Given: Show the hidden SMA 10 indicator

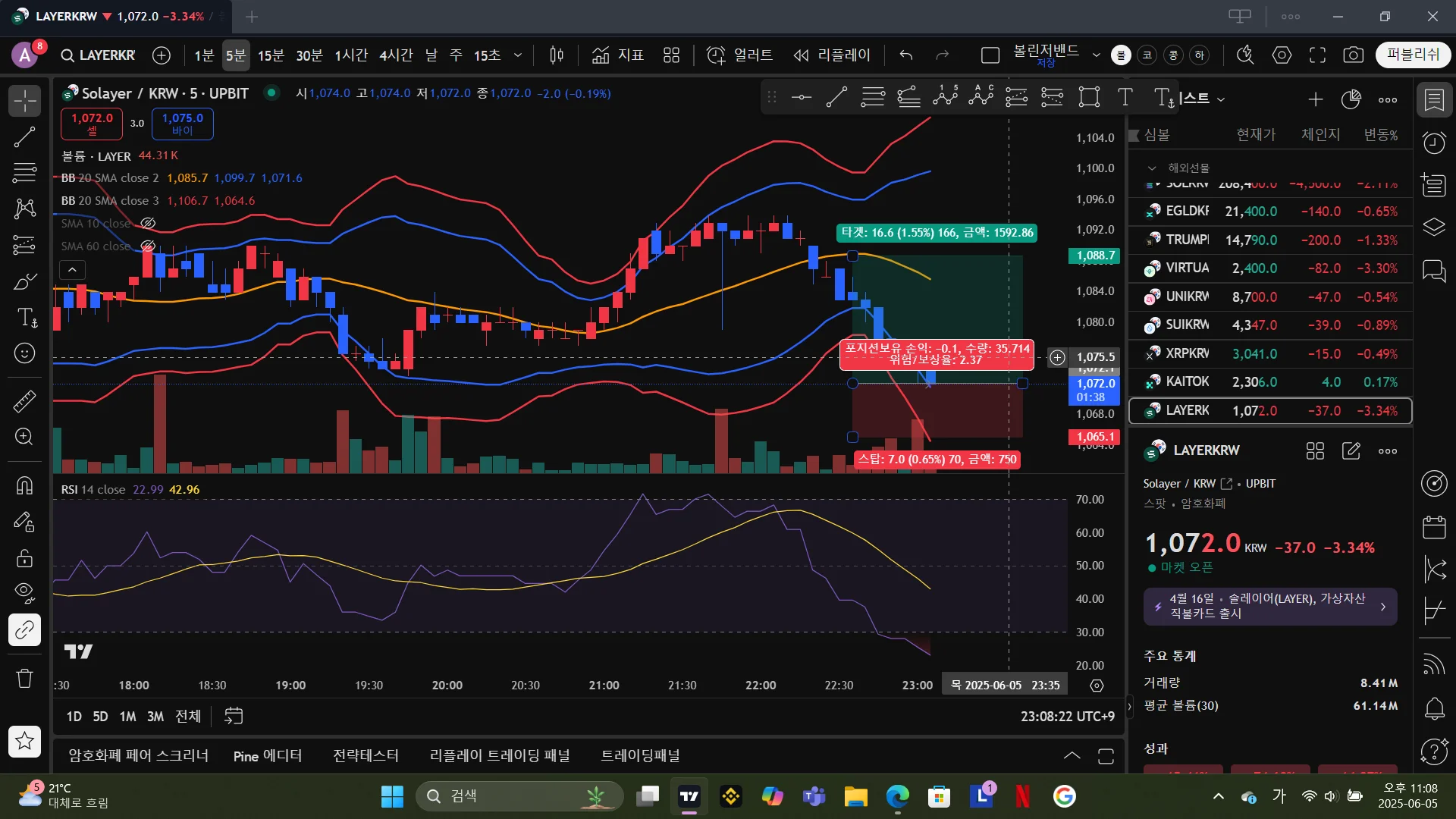Looking at the screenshot, I should pyautogui.click(x=149, y=224).
